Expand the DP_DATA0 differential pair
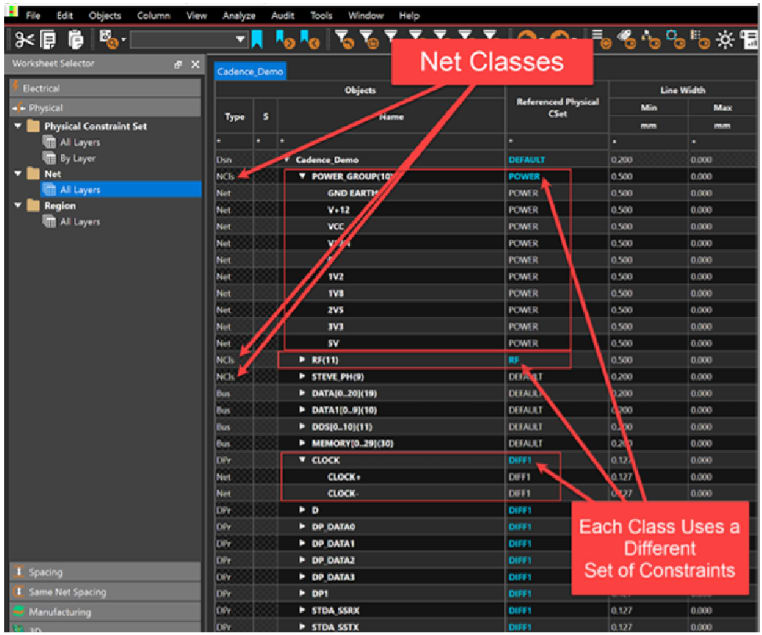 (x=302, y=527)
